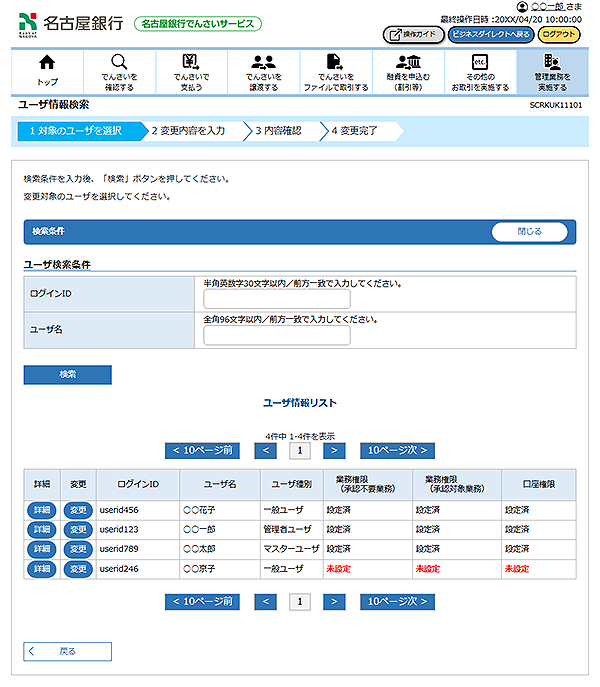Click 名古屋銀行でんさいサービス label

click(x=198, y=24)
